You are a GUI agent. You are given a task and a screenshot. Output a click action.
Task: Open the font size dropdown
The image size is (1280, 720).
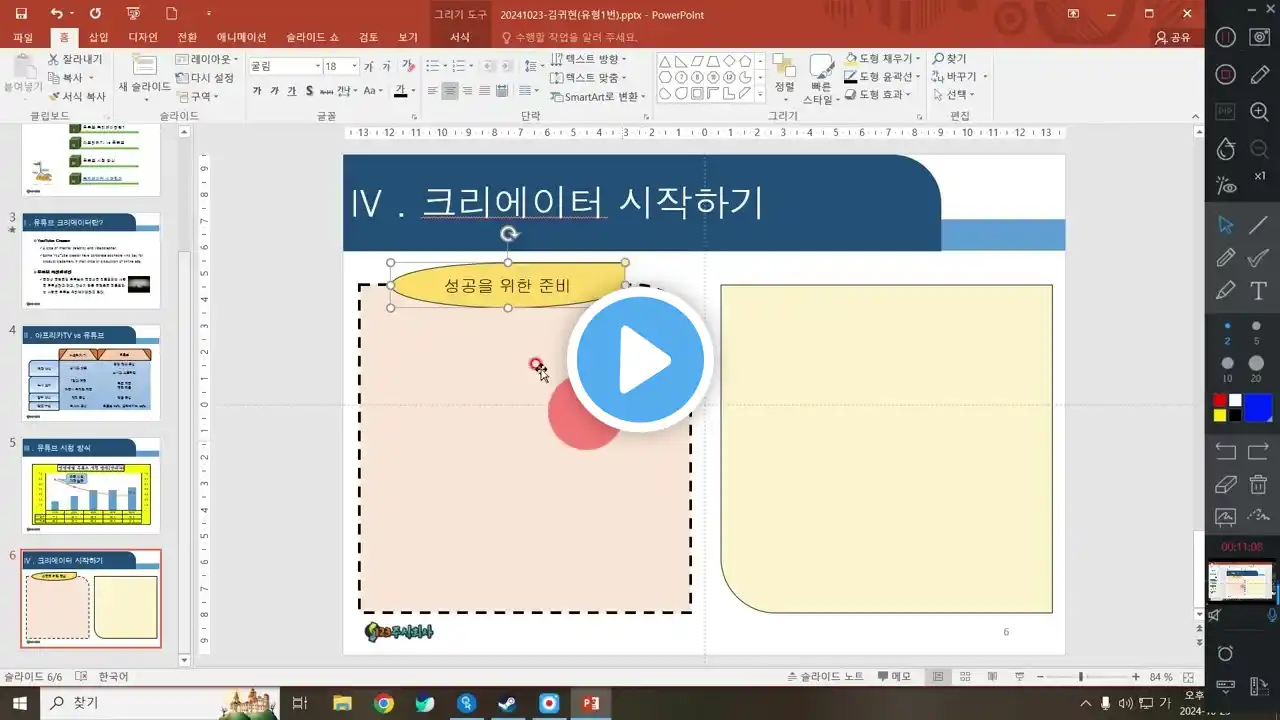pyautogui.click(x=355, y=66)
